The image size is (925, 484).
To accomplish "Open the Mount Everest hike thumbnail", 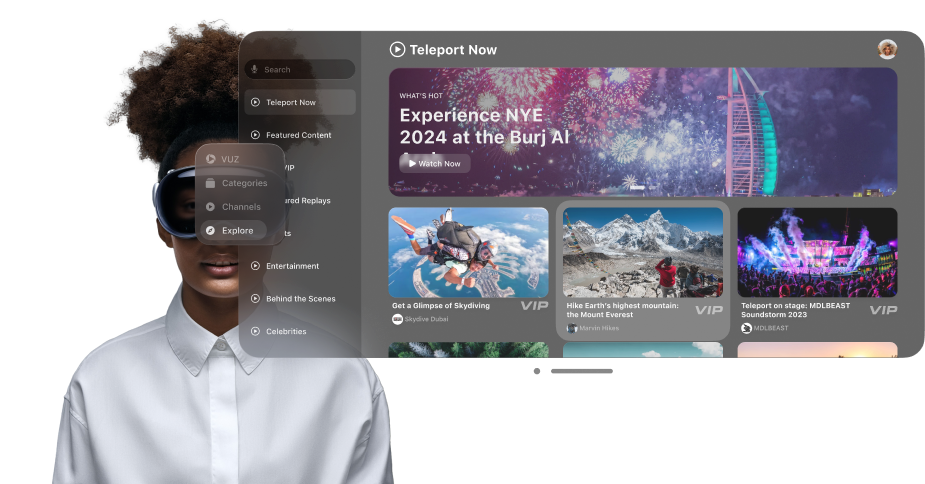I will pos(643,253).
